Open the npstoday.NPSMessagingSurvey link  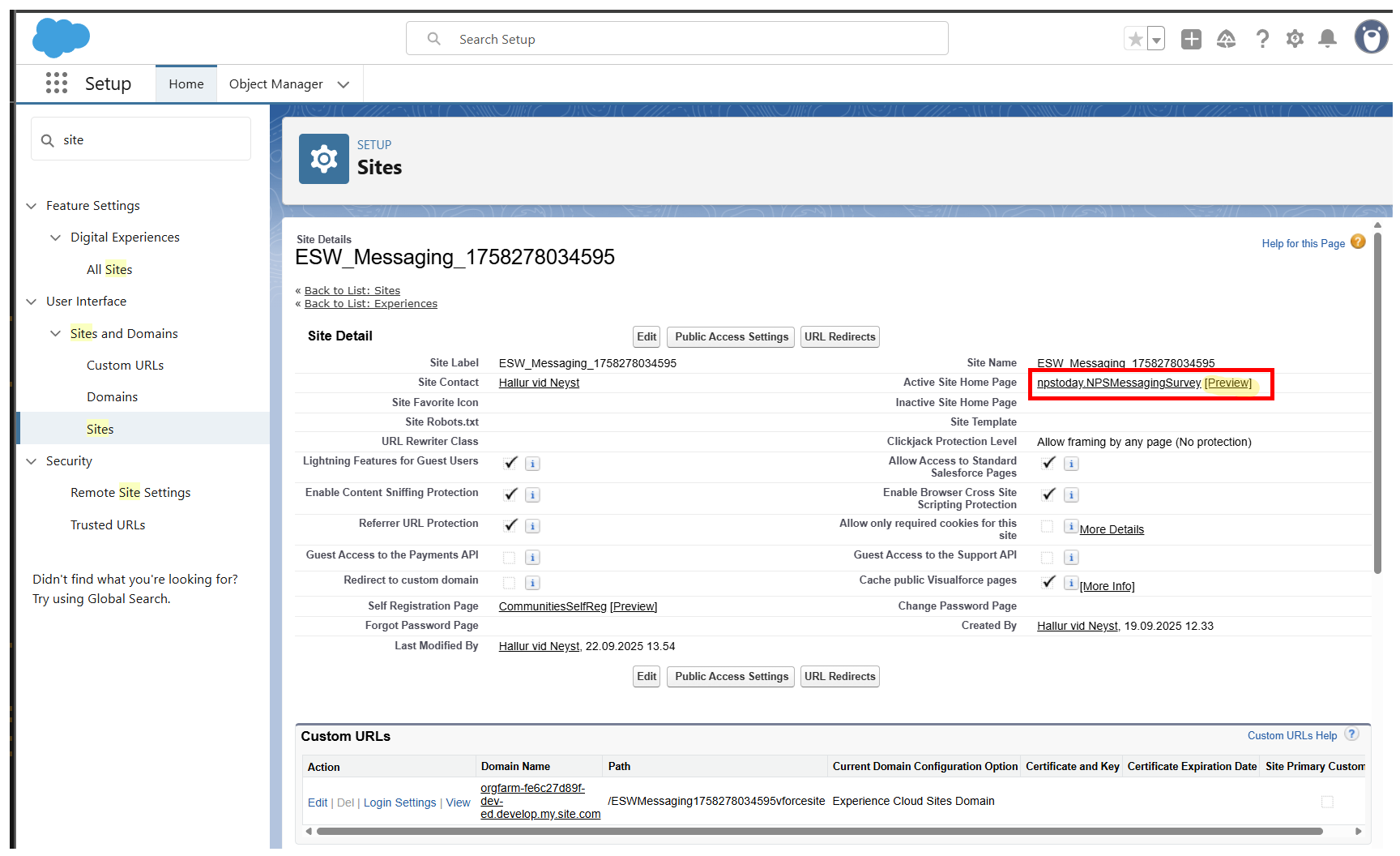[1118, 383]
